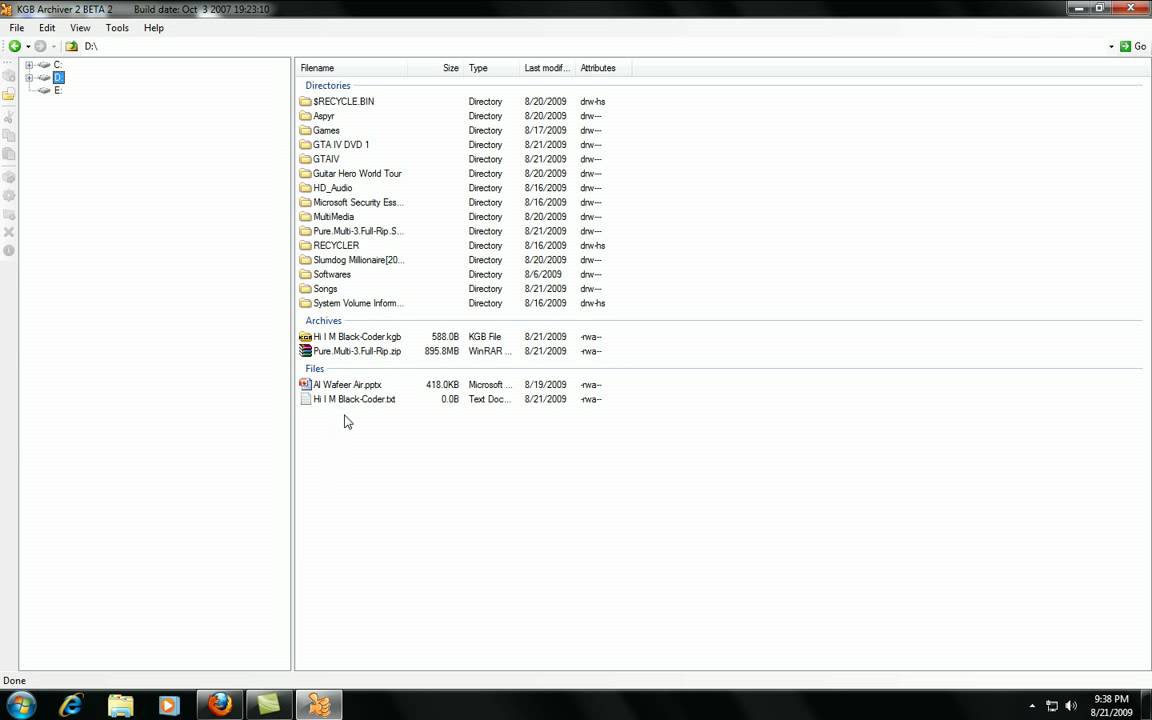Sort by the Type column header

point(492,68)
